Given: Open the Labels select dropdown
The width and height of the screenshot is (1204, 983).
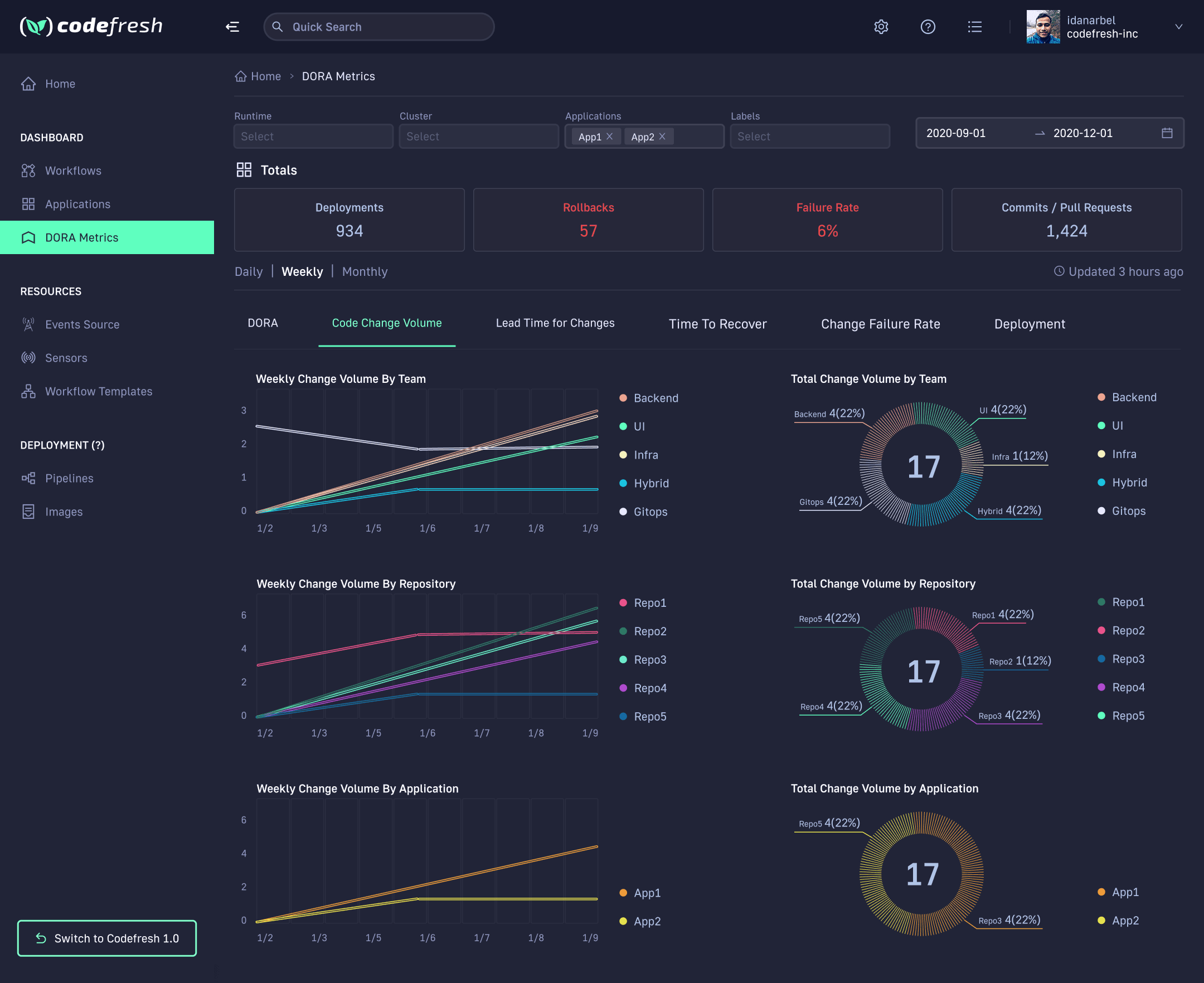Looking at the screenshot, I should pyautogui.click(x=809, y=137).
